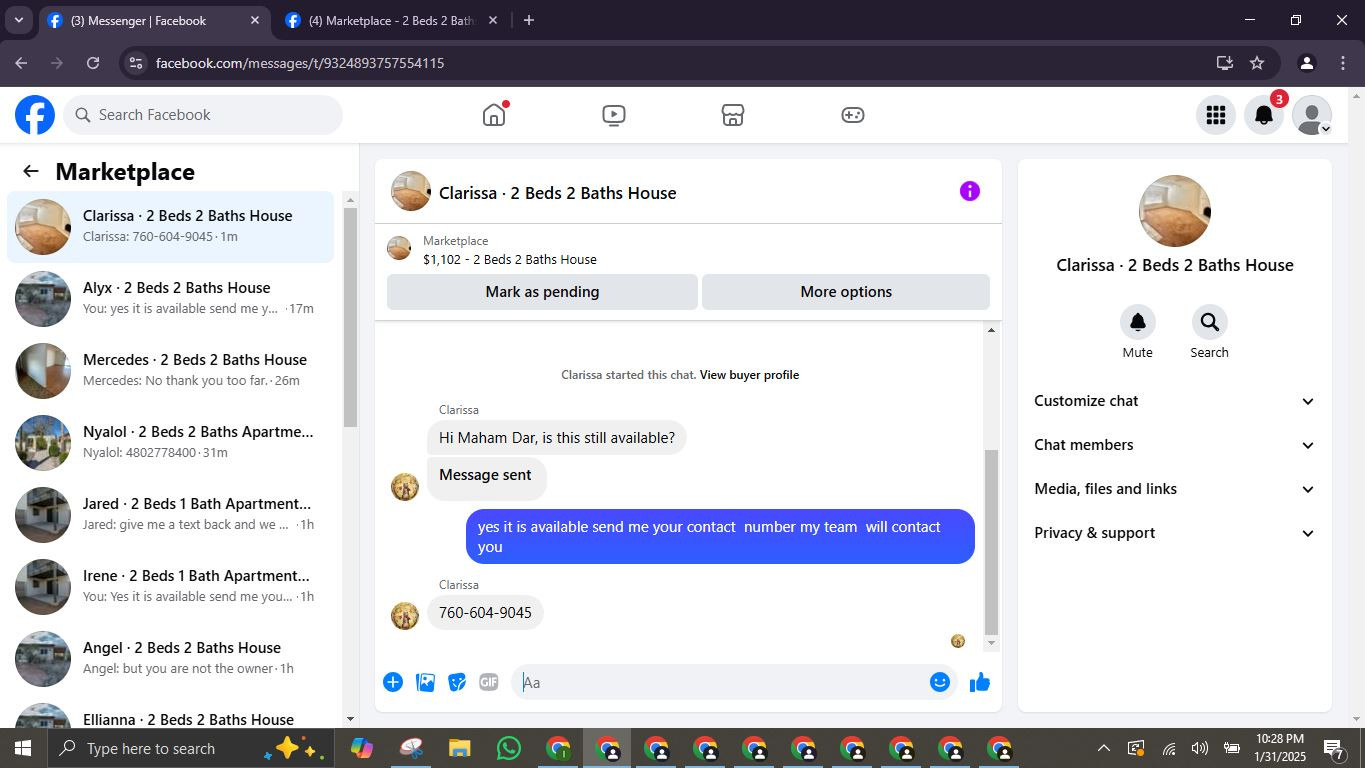Click the large listing photo in info panel
The height and width of the screenshot is (768, 1365).
click(1175, 211)
